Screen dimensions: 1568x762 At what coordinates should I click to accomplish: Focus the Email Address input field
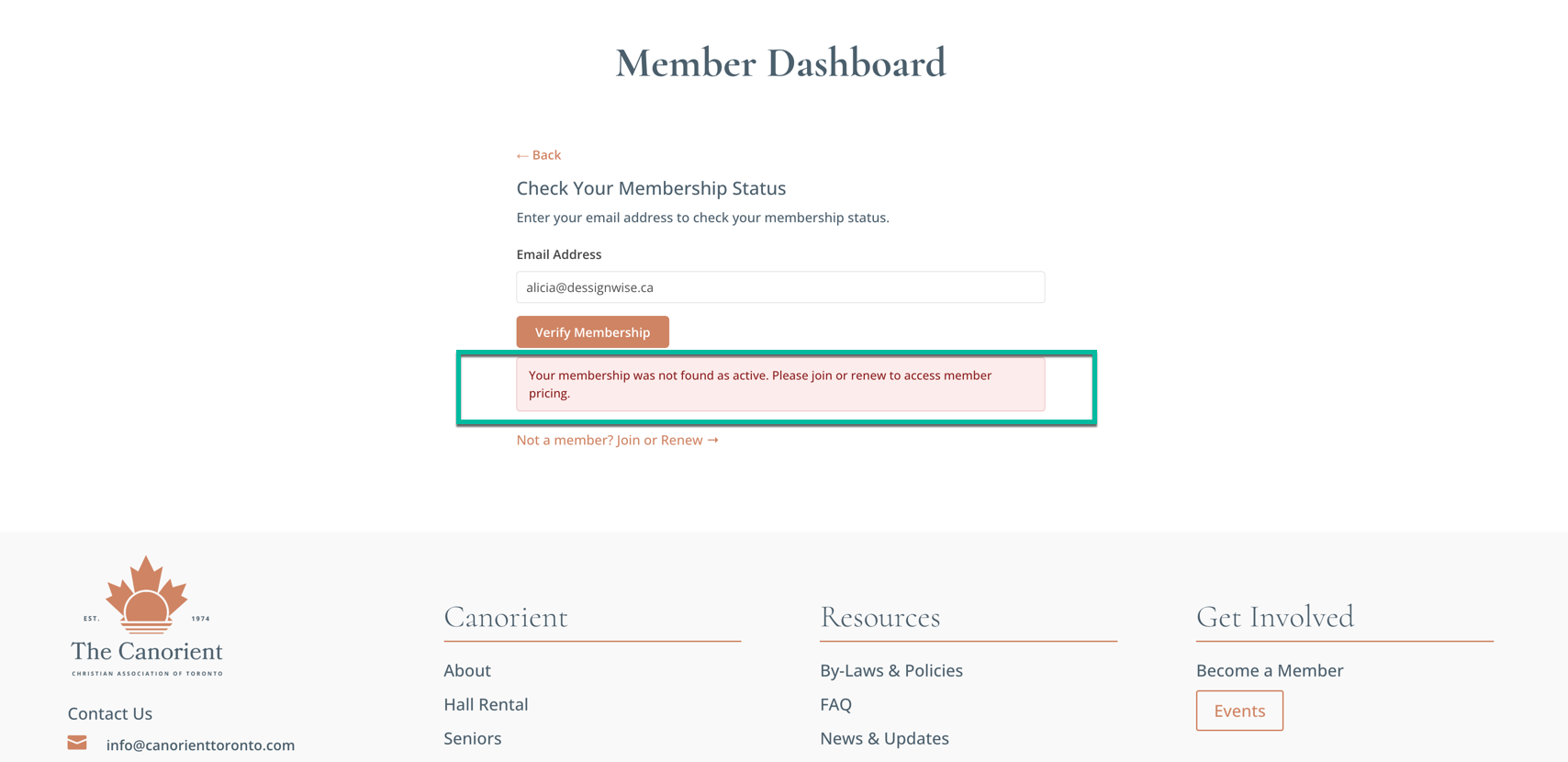tap(780, 287)
